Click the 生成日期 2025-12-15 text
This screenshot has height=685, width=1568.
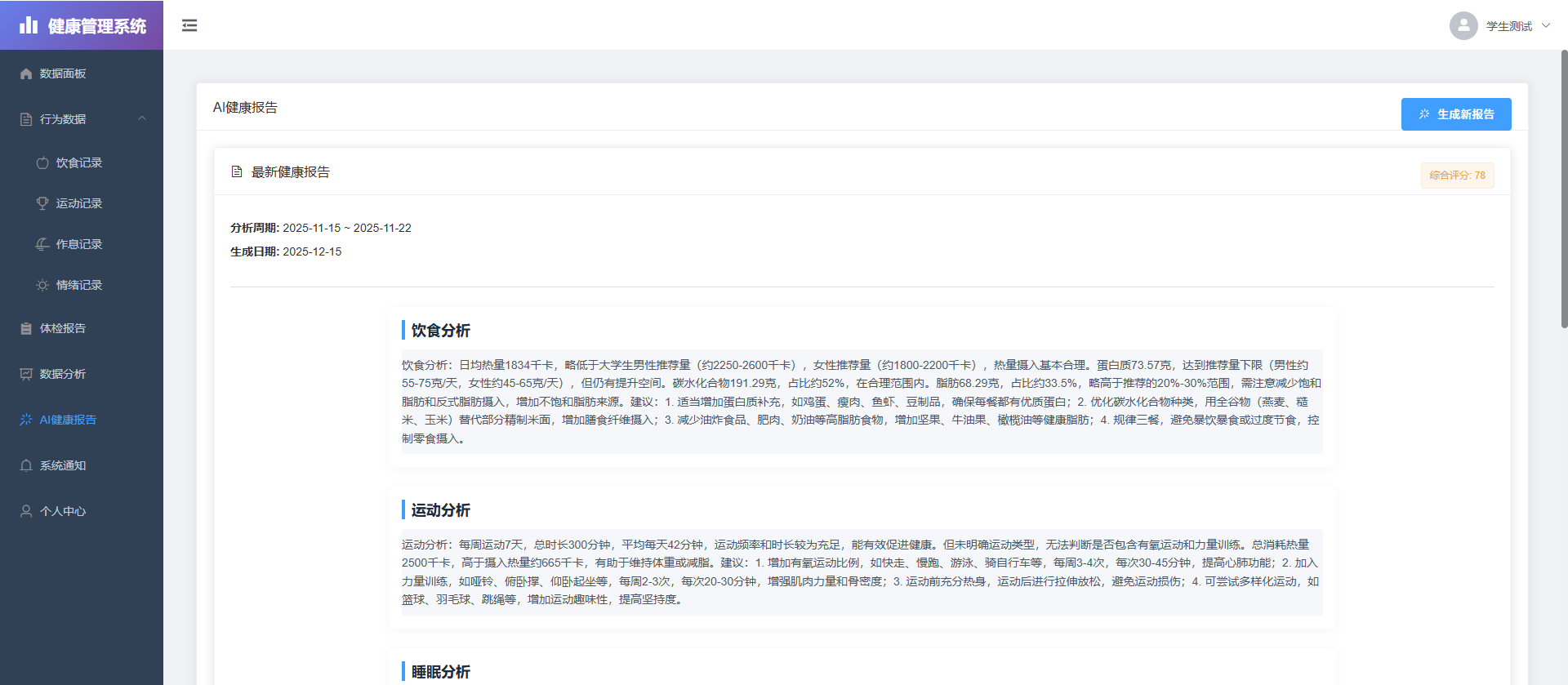[x=286, y=251]
